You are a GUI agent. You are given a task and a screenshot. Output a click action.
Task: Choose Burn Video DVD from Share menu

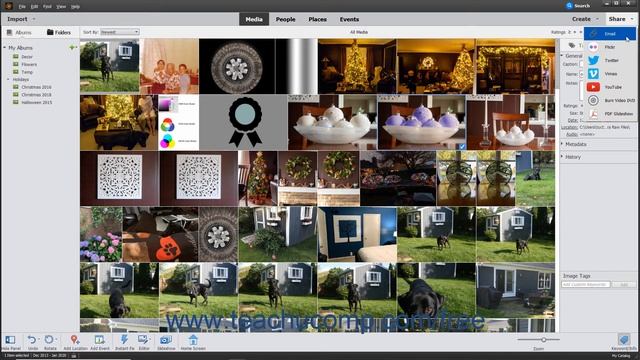(610, 100)
